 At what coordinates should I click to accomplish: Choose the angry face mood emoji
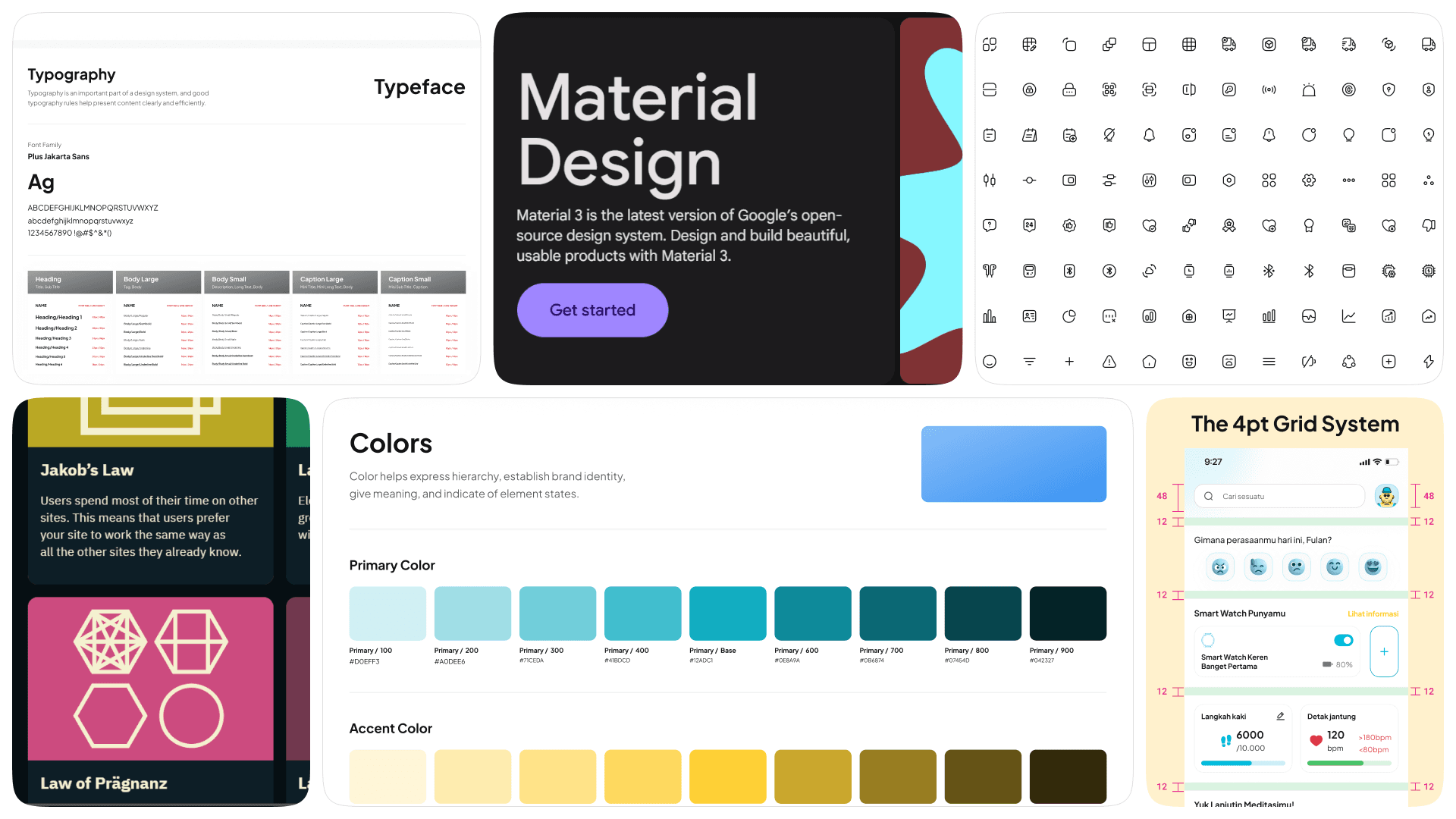click(1219, 566)
